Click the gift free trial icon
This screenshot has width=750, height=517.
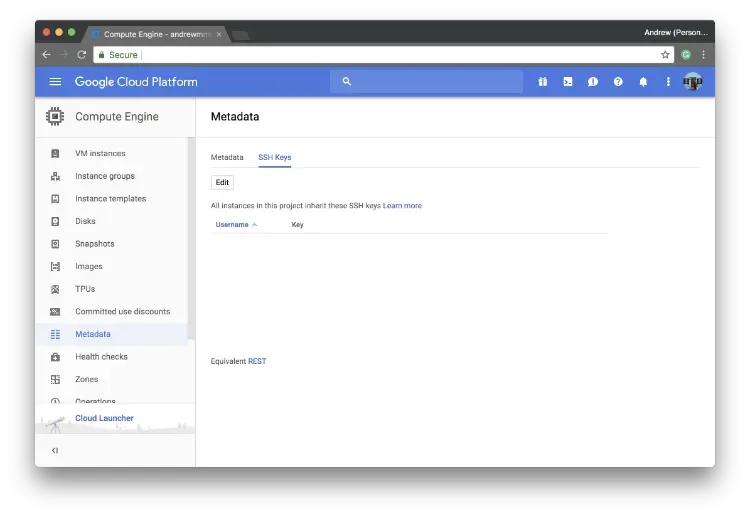point(543,82)
